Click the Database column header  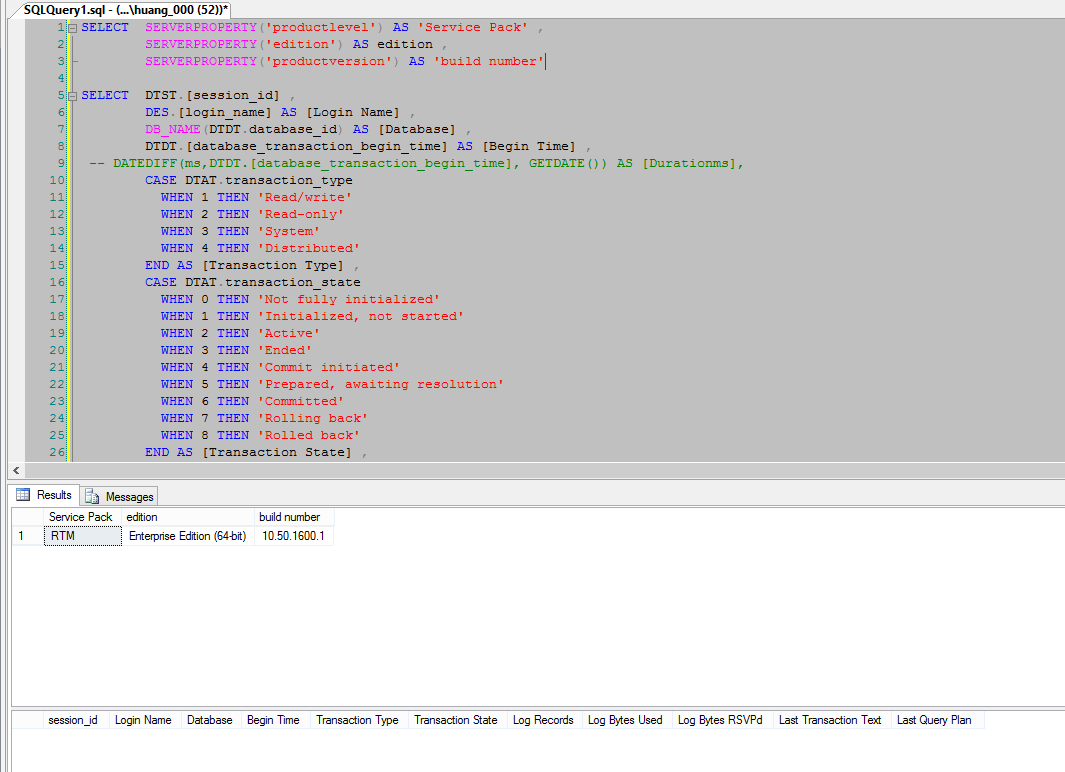click(x=210, y=720)
